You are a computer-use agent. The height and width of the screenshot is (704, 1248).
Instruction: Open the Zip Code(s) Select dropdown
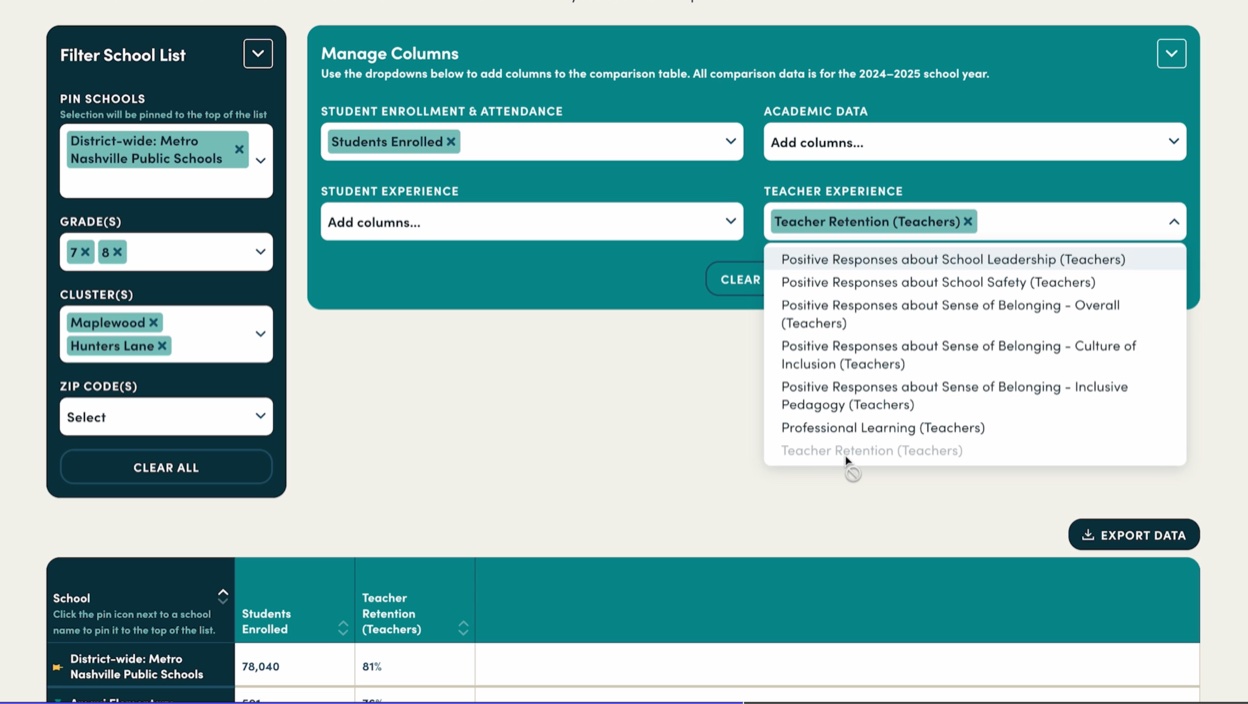point(166,417)
